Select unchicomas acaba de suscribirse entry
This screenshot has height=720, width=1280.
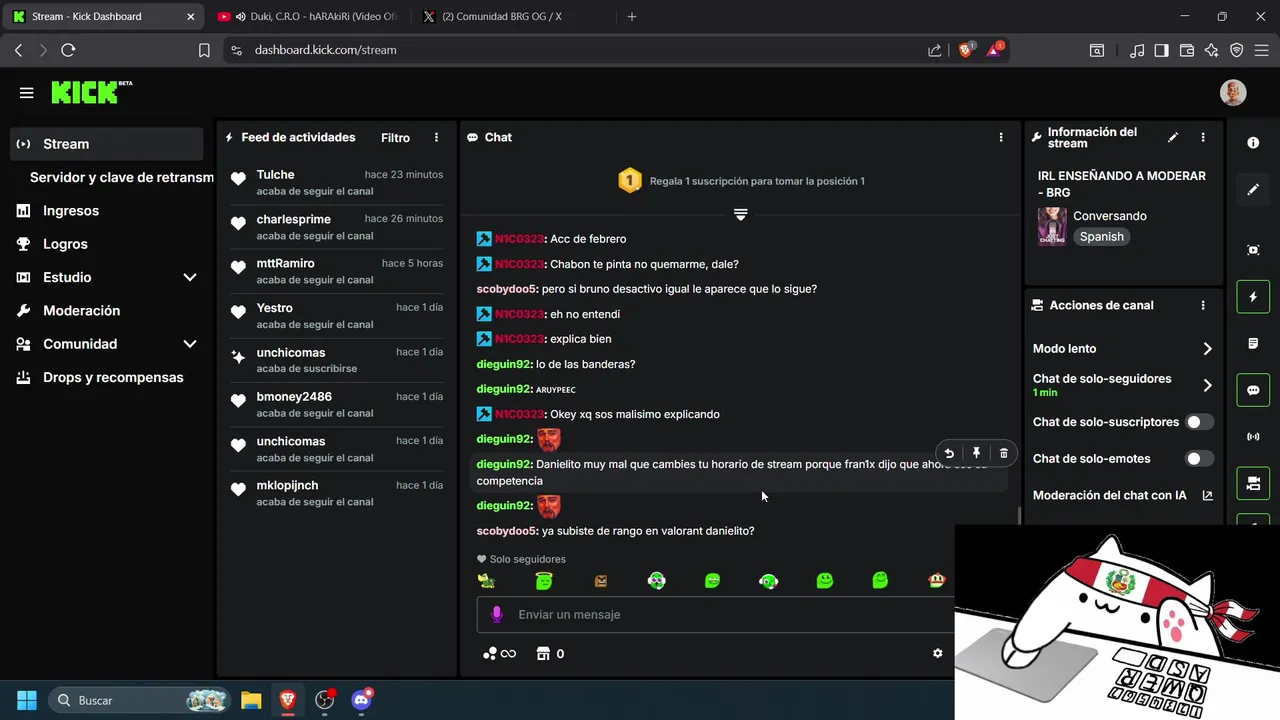[x=336, y=360]
